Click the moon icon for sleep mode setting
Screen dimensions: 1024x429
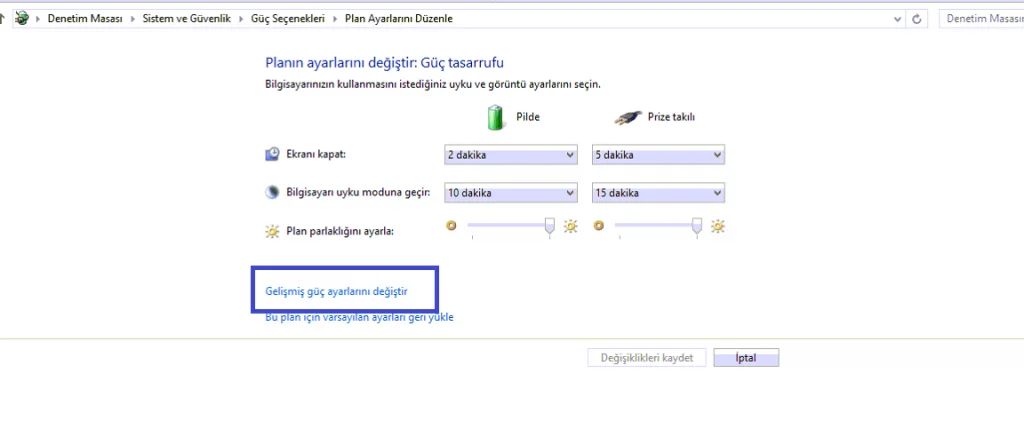point(273,192)
